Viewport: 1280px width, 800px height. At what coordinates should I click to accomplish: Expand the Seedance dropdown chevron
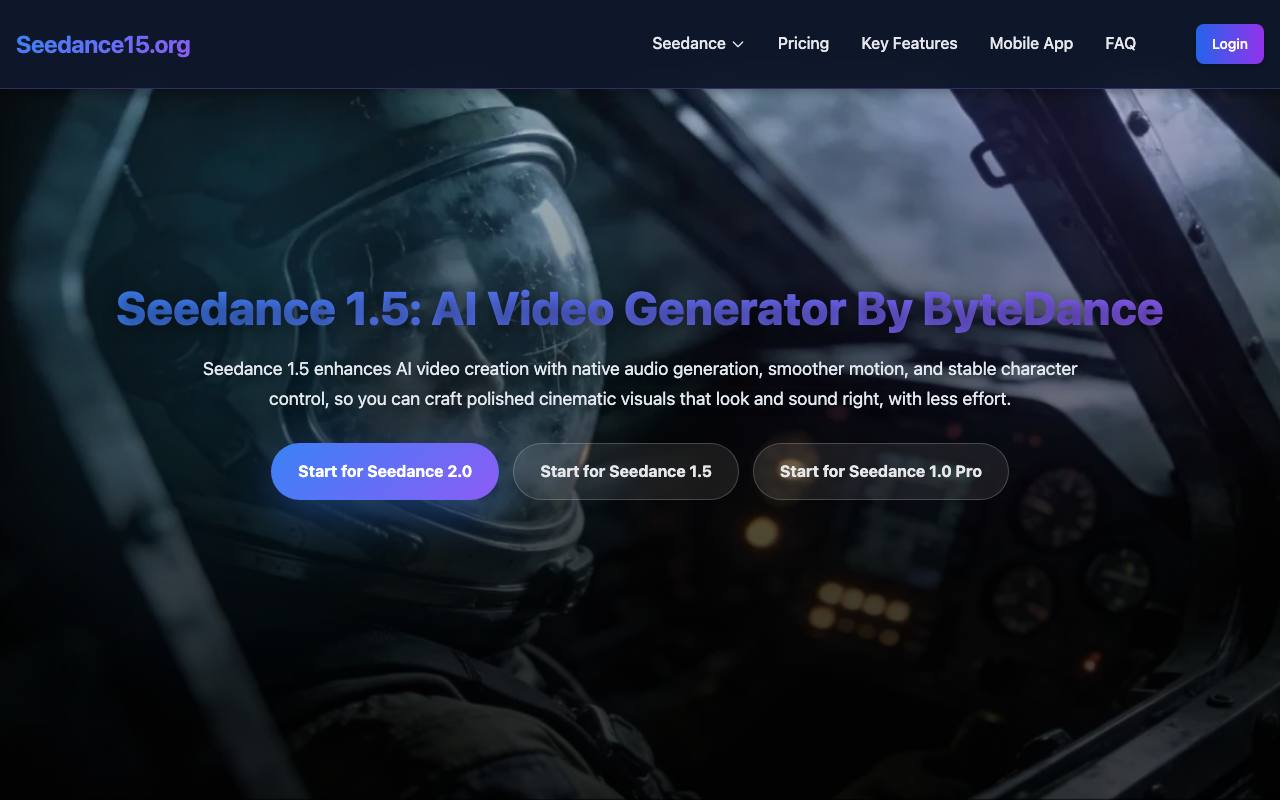pyautogui.click(x=738, y=44)
